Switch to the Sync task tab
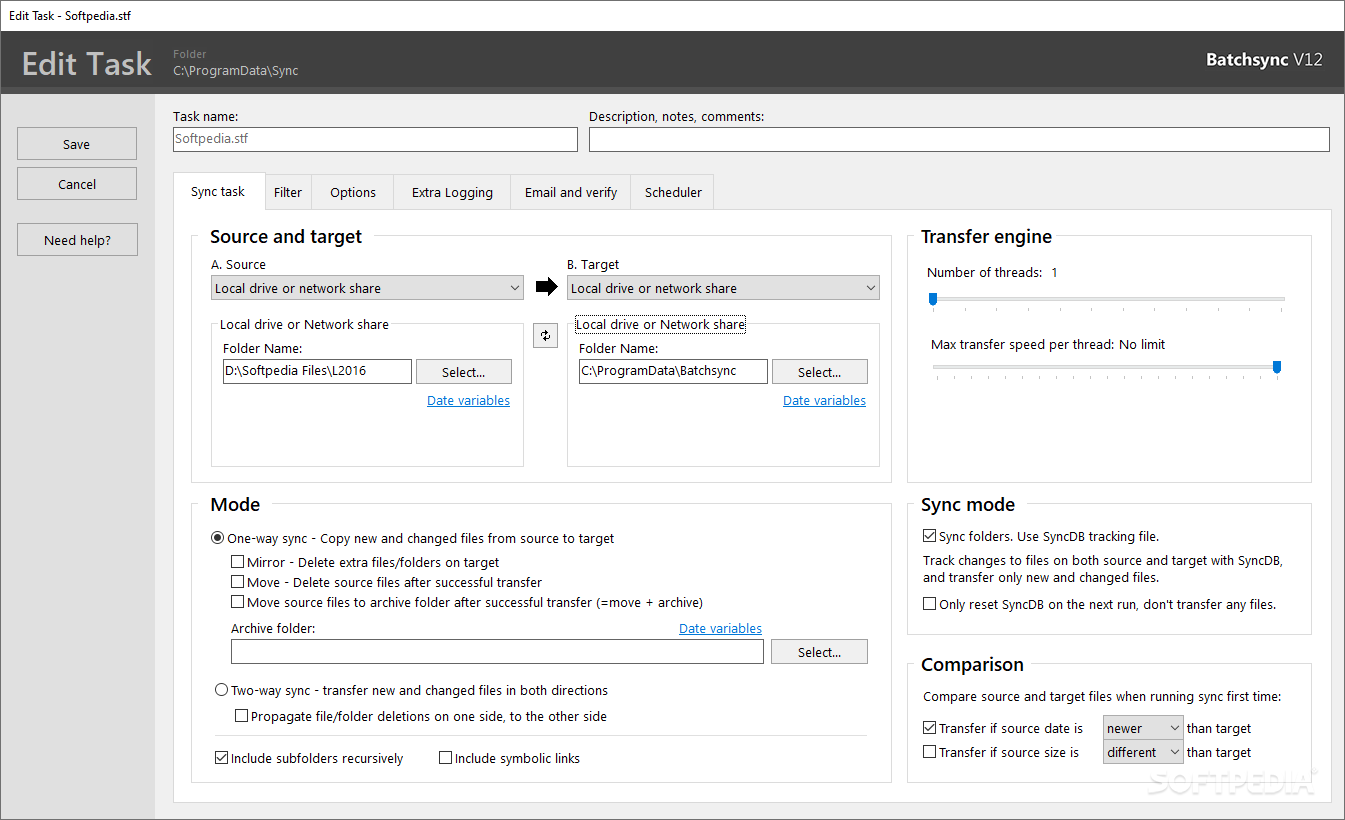Viewport: 1345px width, 820px height. click(x=218, y=191)
